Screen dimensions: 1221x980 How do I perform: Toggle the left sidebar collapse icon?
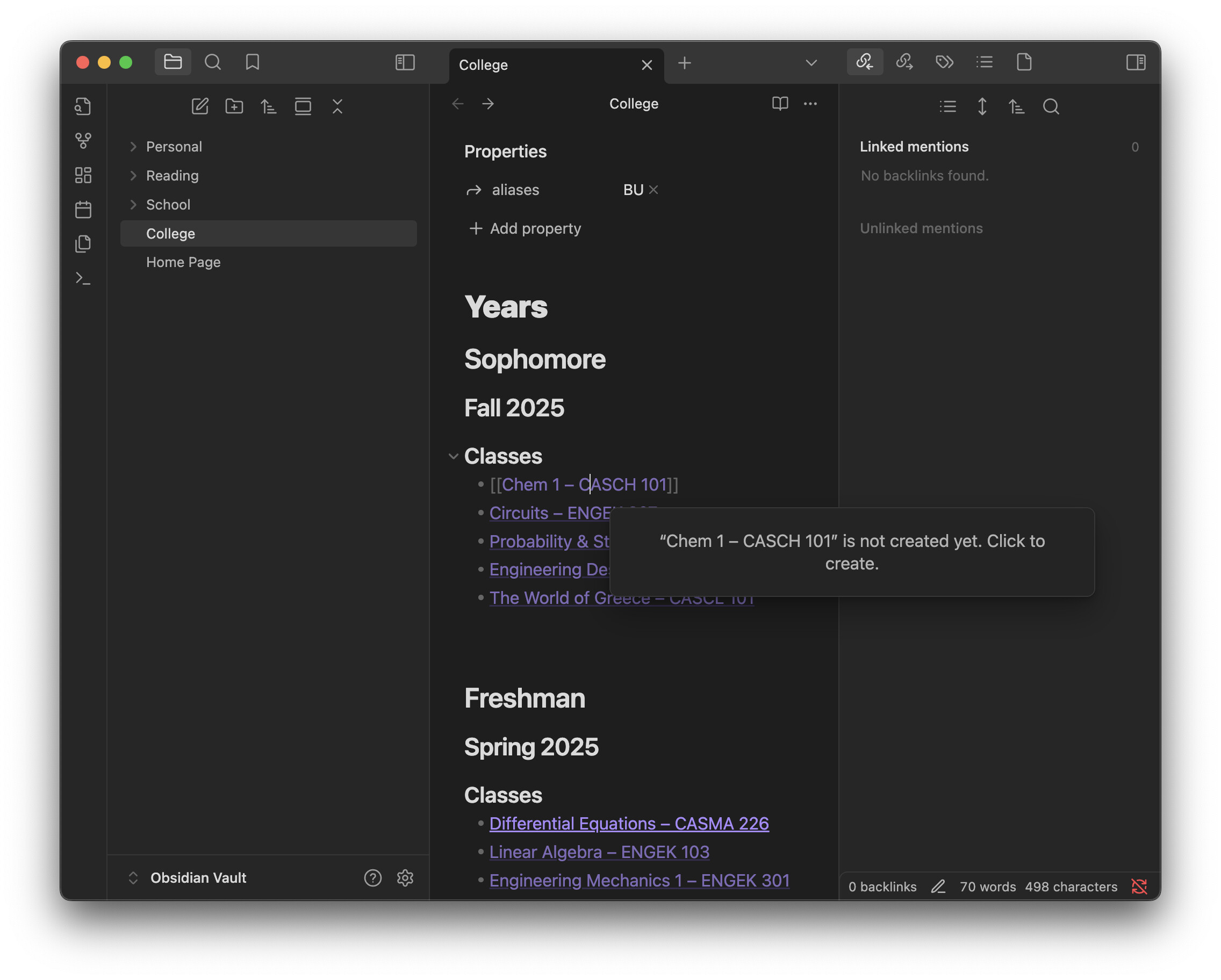click(x=405, y=62)
